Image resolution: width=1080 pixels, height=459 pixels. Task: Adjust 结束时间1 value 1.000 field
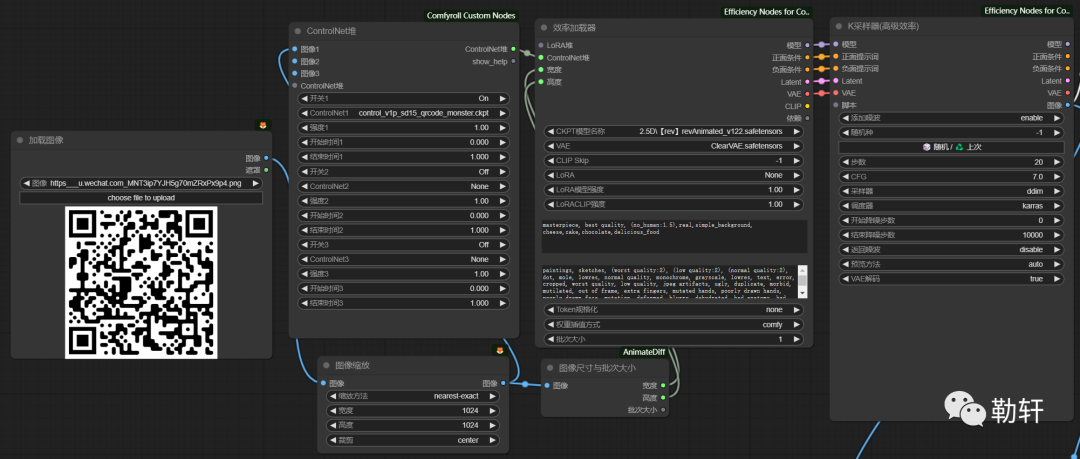pyautogui.click(x=404, y=156)
